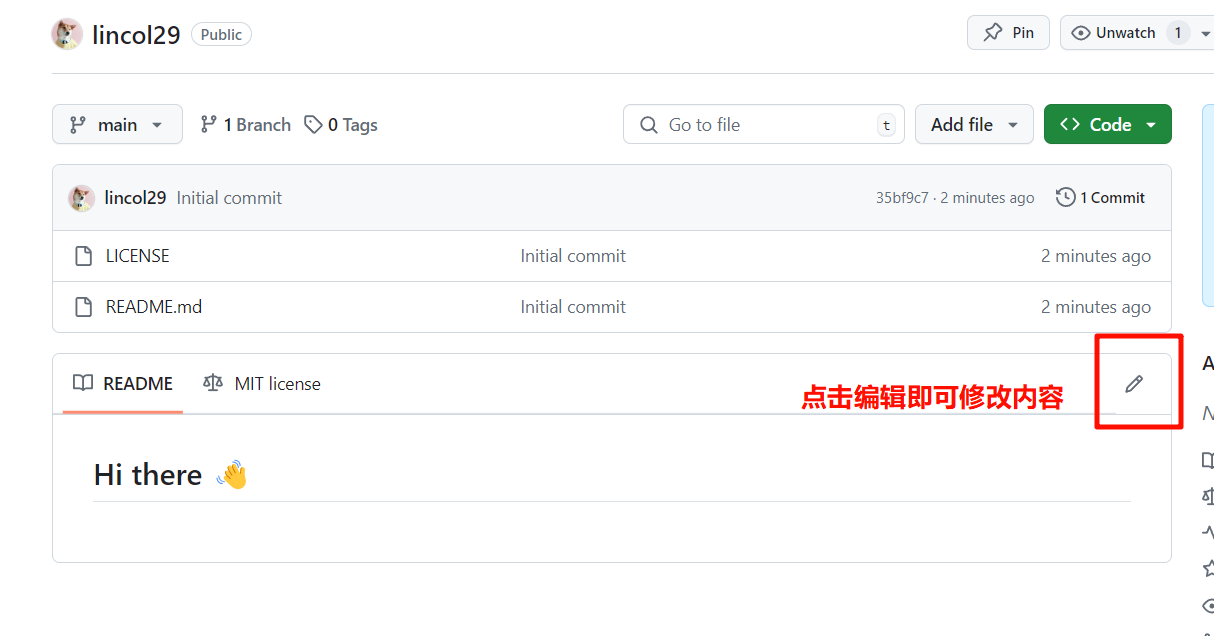Open commit history via 1 Commit
The height and width of the screenshot is (636, 1214).
1101,198
